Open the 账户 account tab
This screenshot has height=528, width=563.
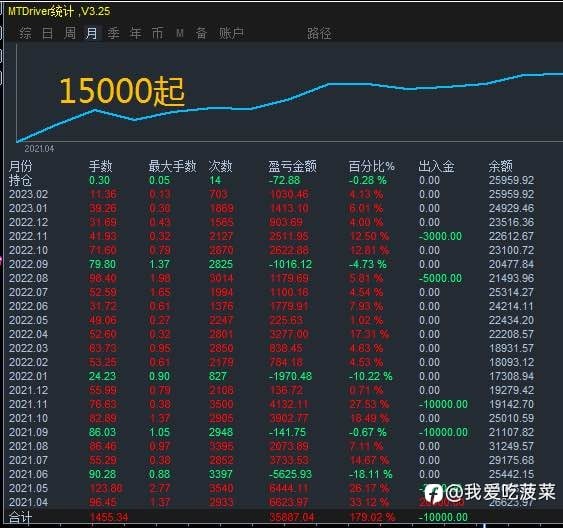pos(231,33)
